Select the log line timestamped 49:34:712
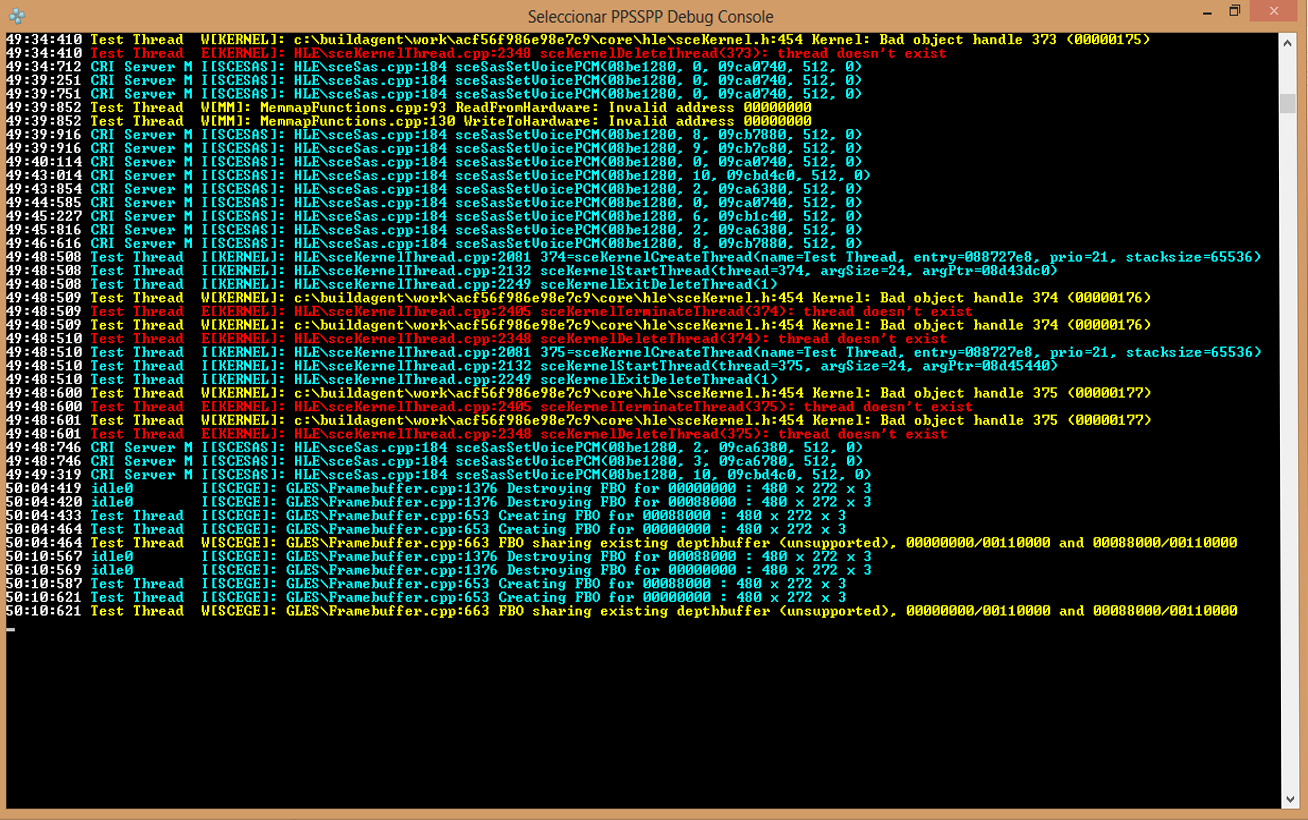This screenshot has width=1308, height=820. [x=433, y=67]
